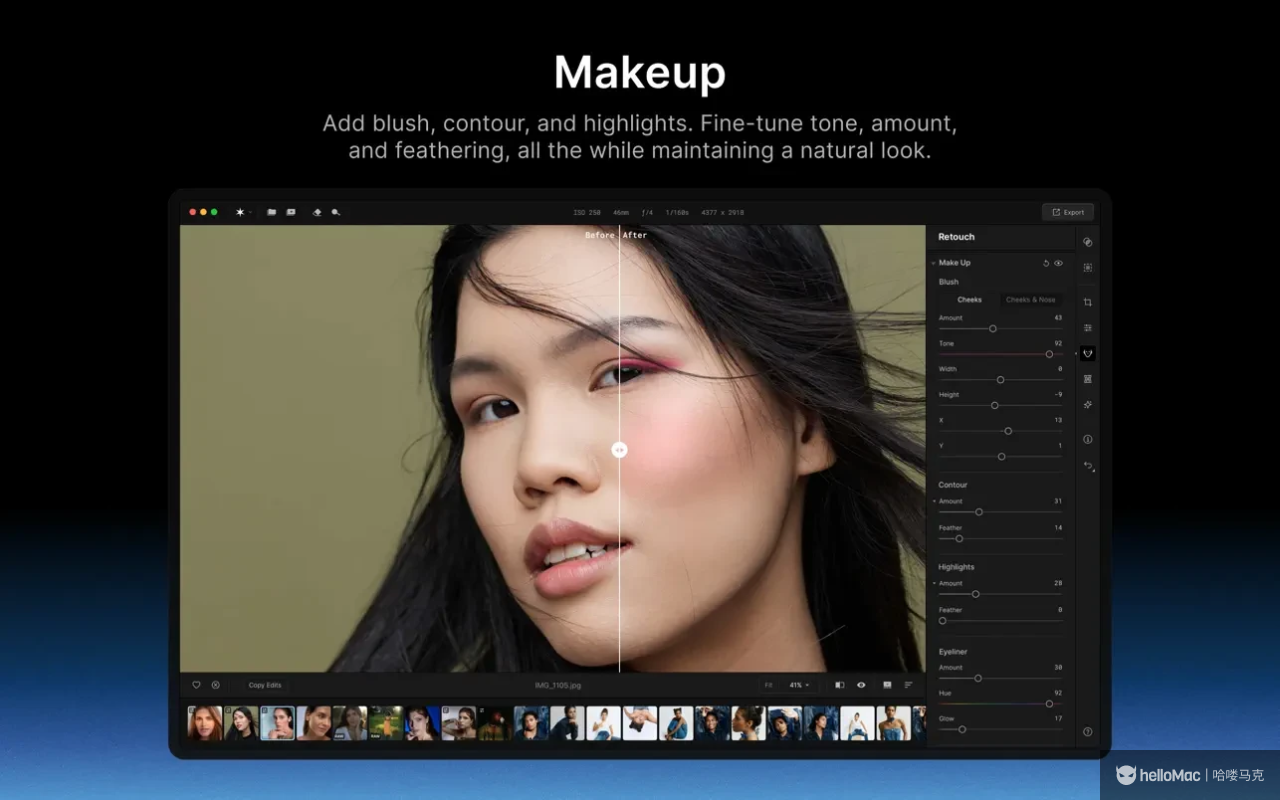Viewport: 1280px width, 800px height.
Task: Open the dashed square mask tool in the sidebar
Action: (1088, 268)
